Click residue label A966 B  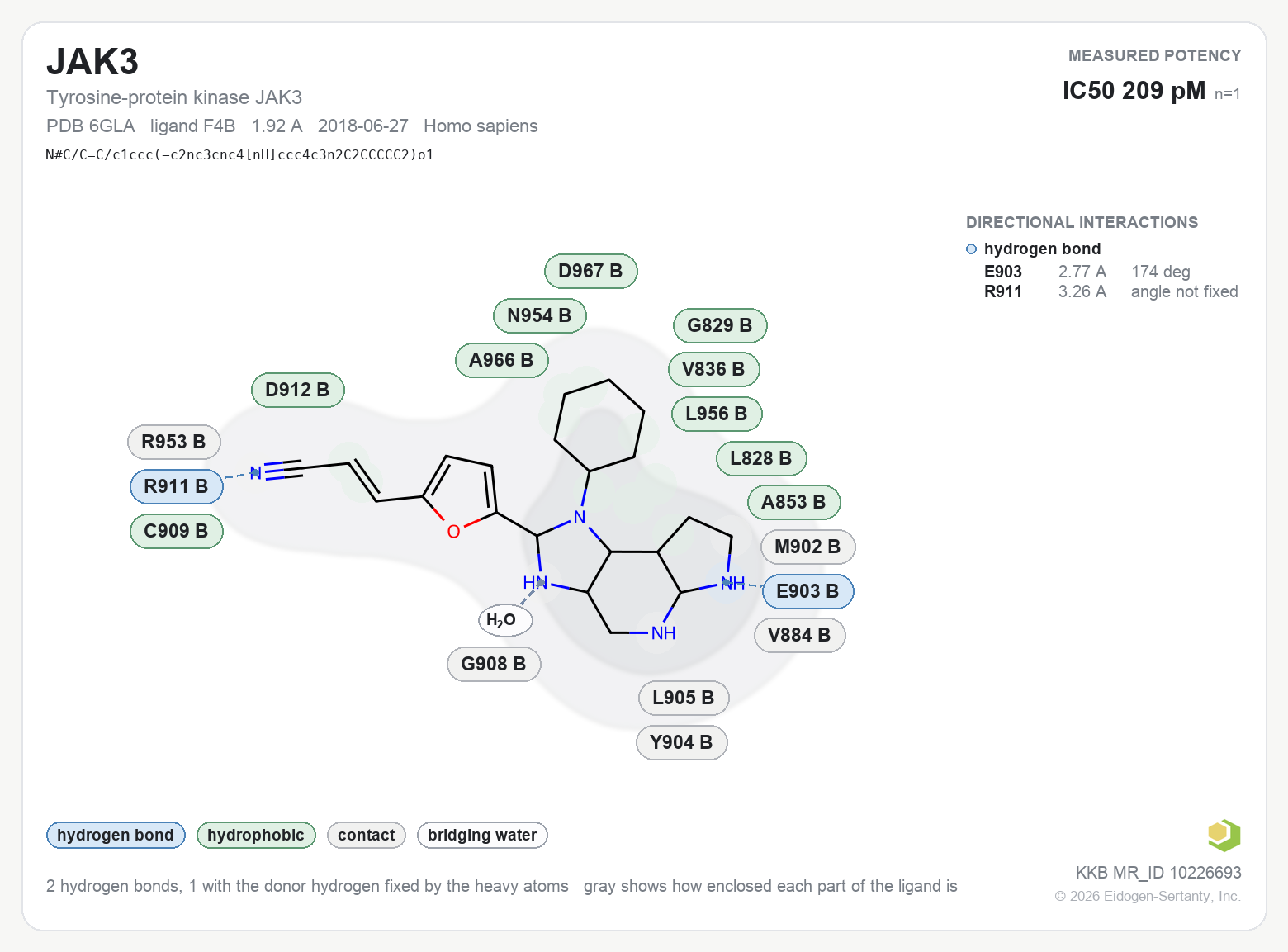click(501, 360)
